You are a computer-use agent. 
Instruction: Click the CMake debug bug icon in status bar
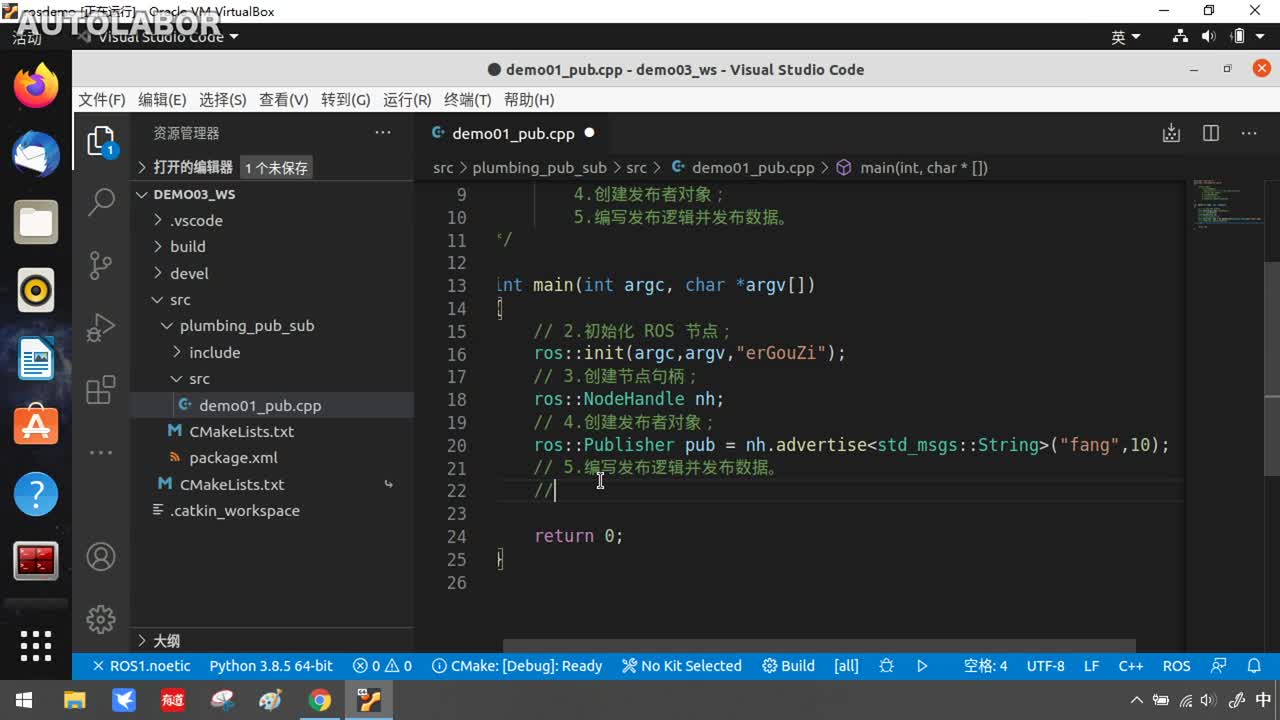886,666
